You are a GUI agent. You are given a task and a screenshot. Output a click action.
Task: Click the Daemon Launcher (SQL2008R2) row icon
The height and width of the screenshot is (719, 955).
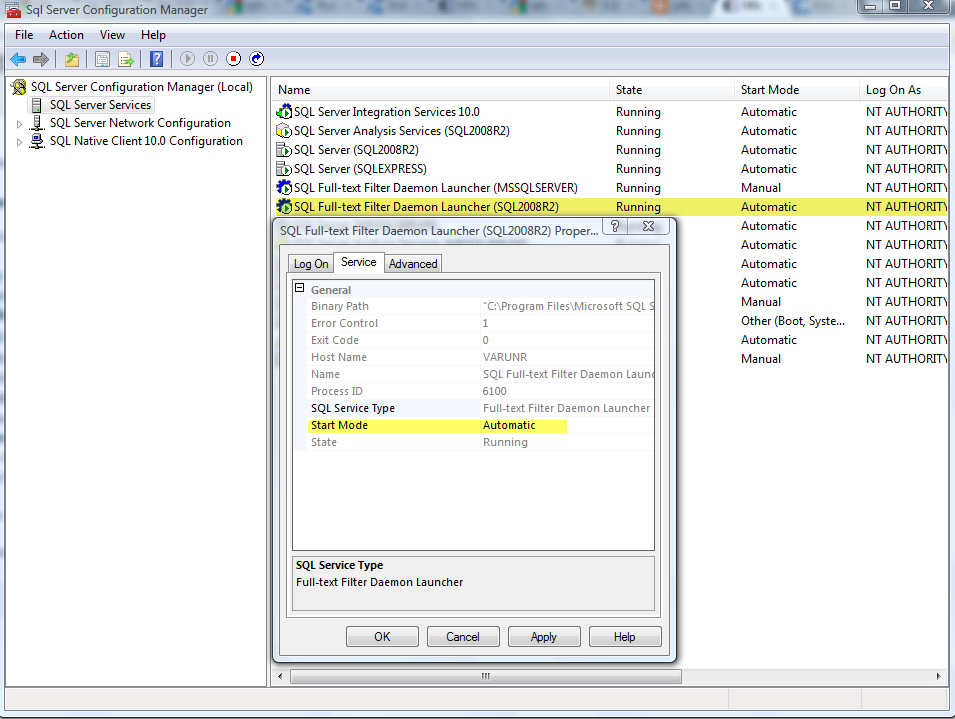[284, 206]
